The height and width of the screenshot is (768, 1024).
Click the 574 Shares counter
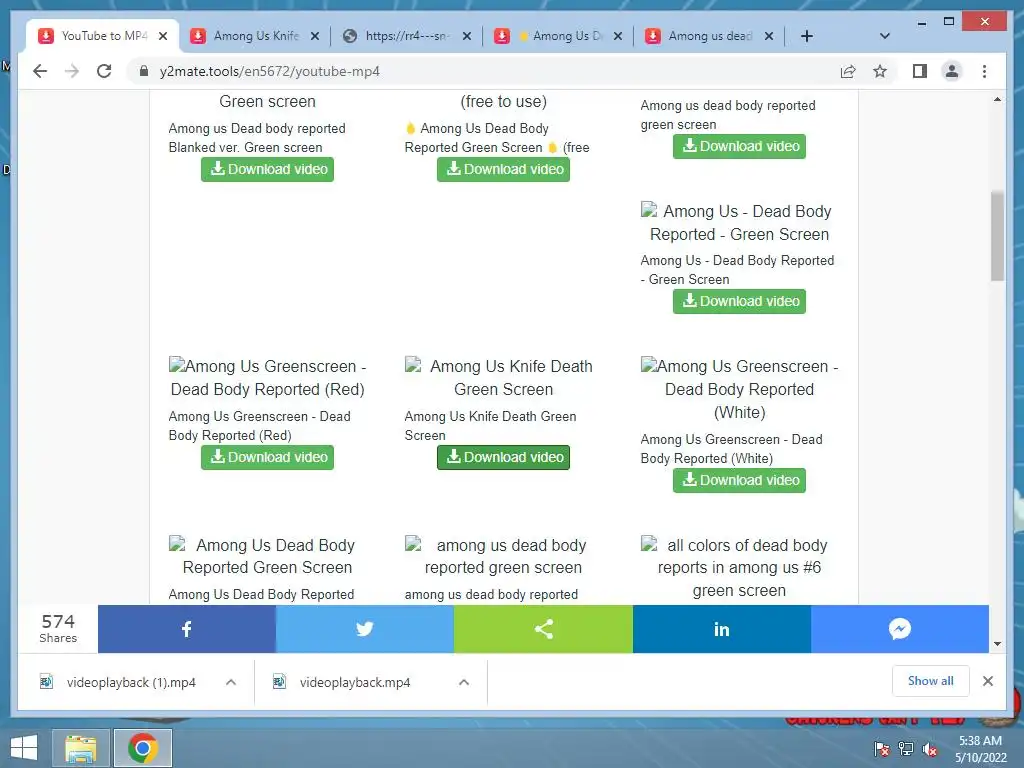tap(58, 628)
